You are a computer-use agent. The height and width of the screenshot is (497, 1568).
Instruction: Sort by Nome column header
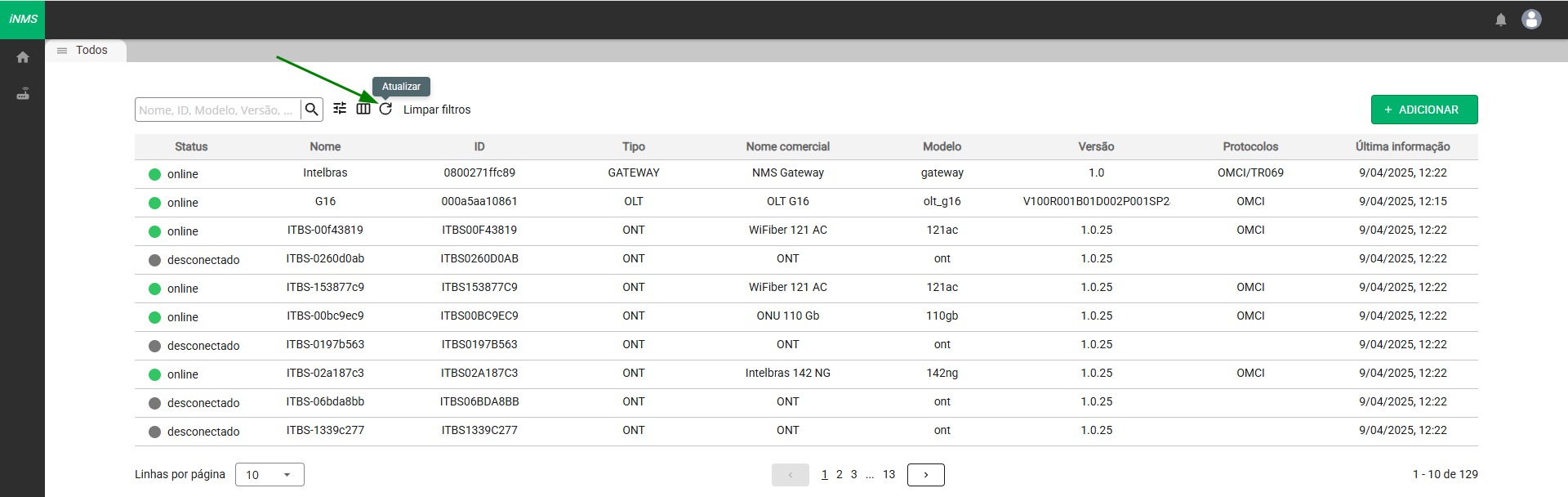[x=325, y=147]
